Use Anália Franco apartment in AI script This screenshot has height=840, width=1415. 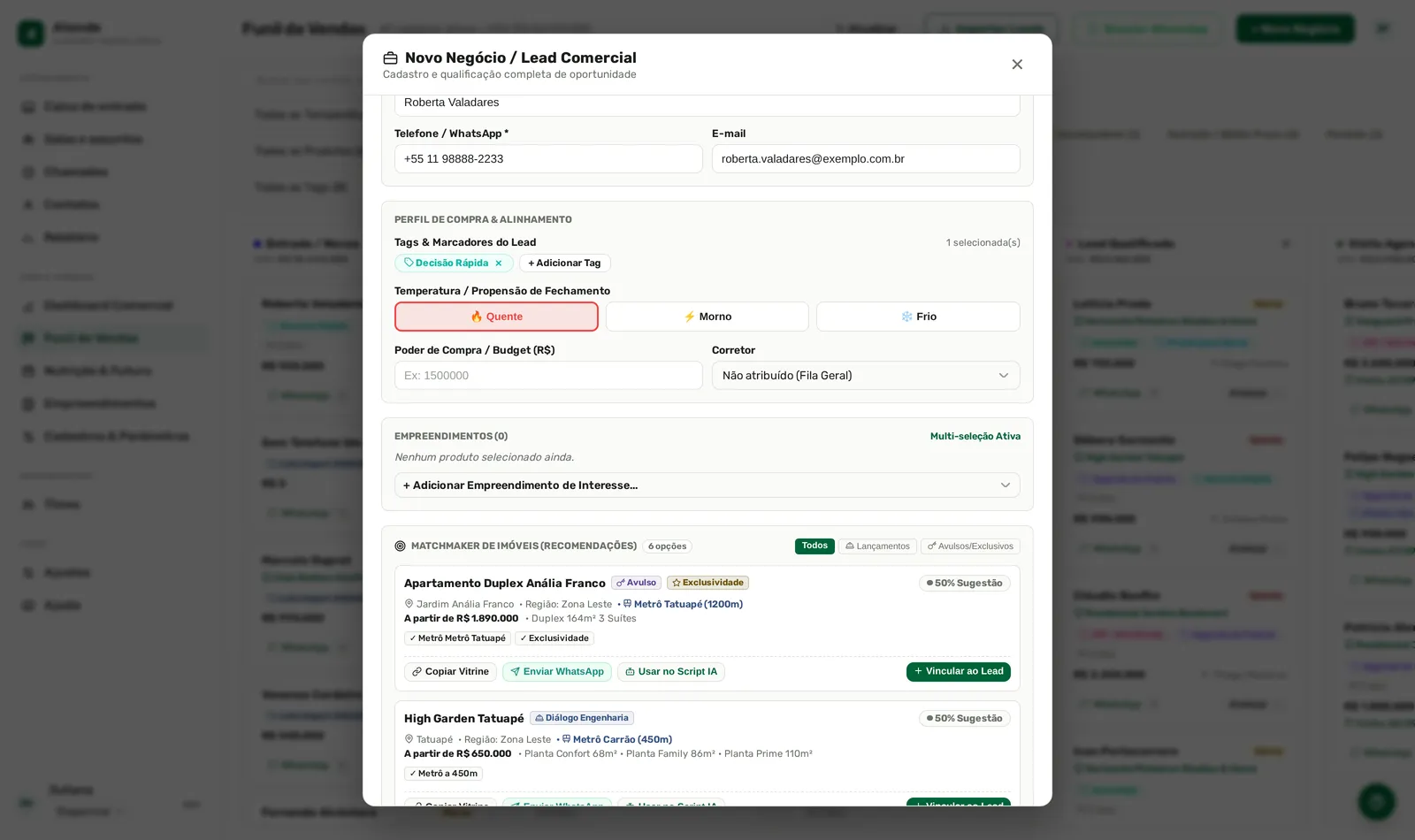pos(671,672)
